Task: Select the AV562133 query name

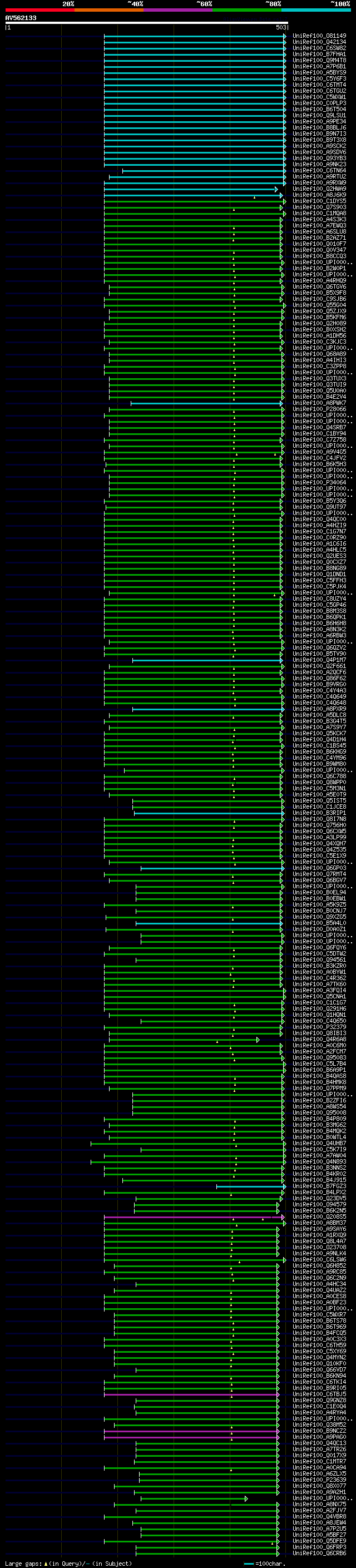Action: [21, 18]
